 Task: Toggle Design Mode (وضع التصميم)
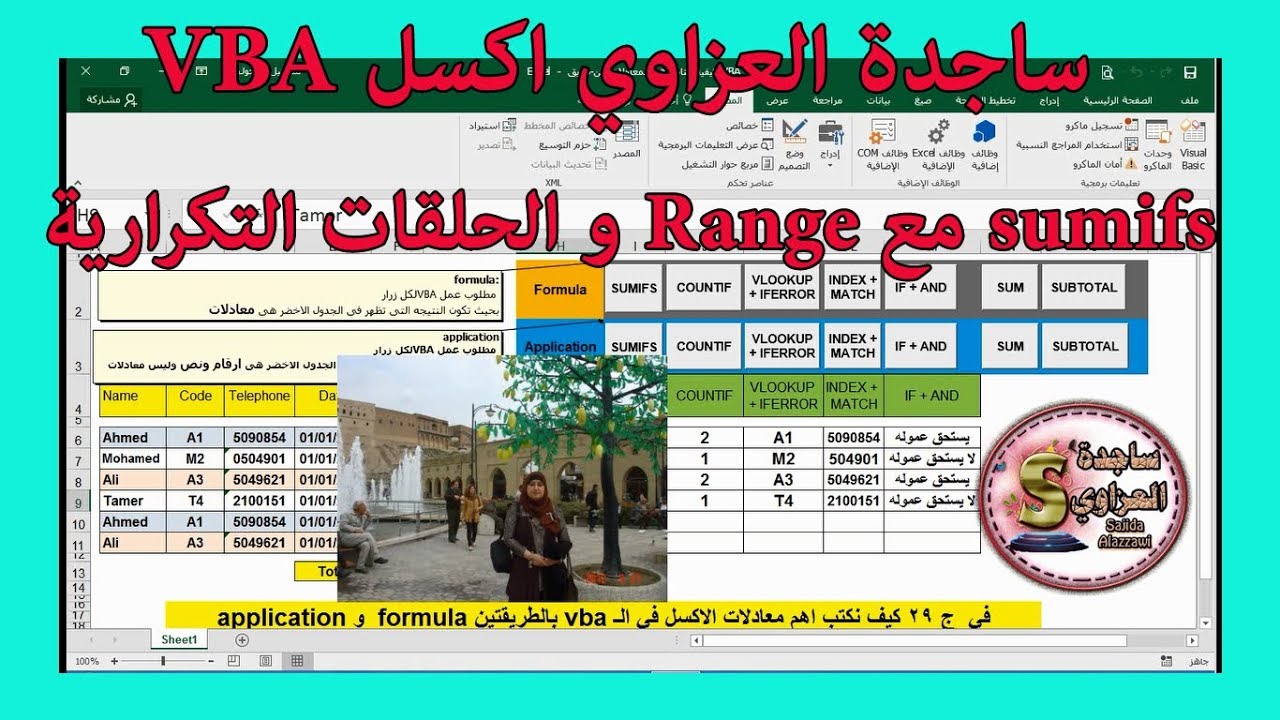795,146
